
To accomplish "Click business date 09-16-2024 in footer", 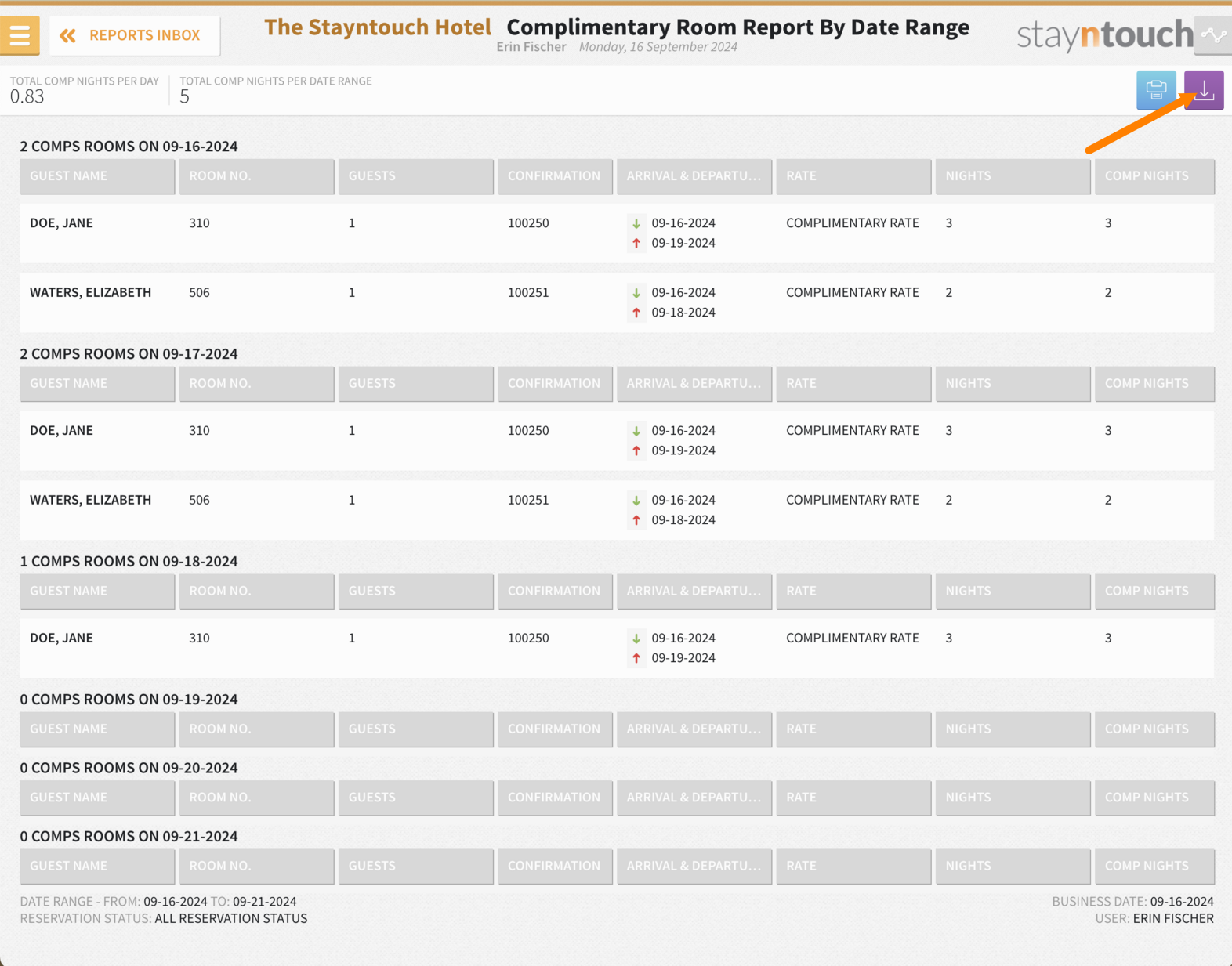I will (x=1182, y=902).
